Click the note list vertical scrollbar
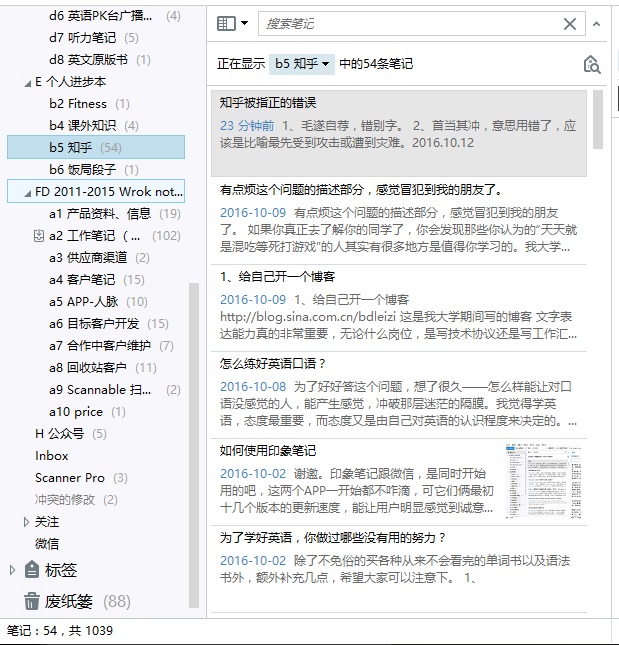619x645 pixels. (x=598, y=120)
